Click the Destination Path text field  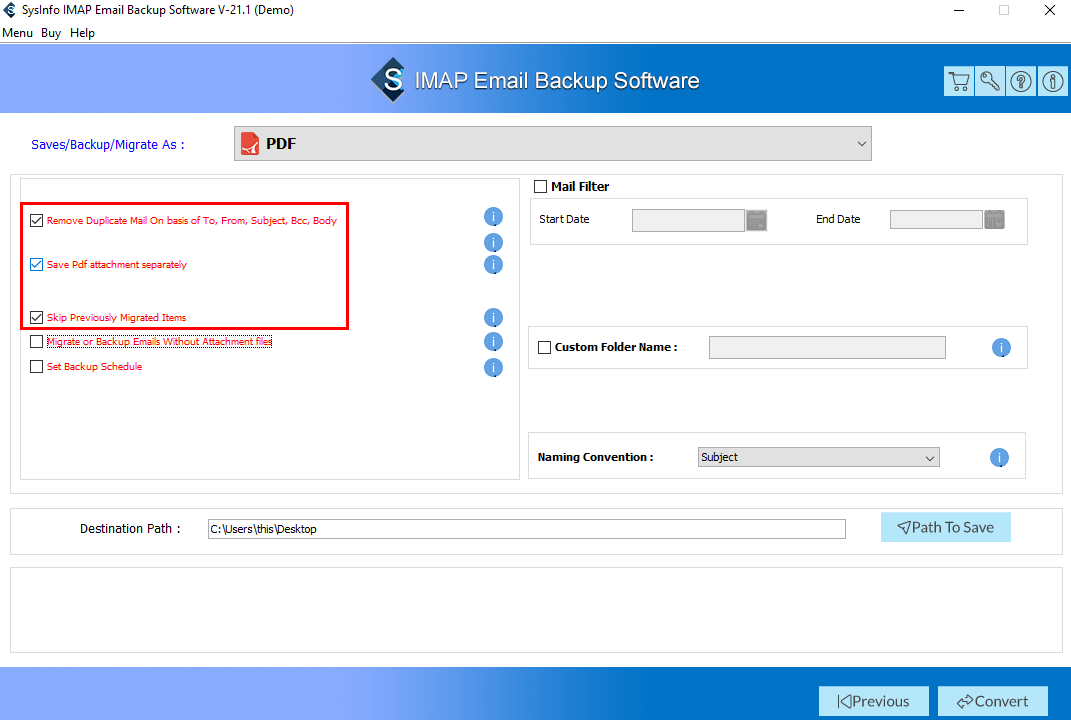point(527,529)
